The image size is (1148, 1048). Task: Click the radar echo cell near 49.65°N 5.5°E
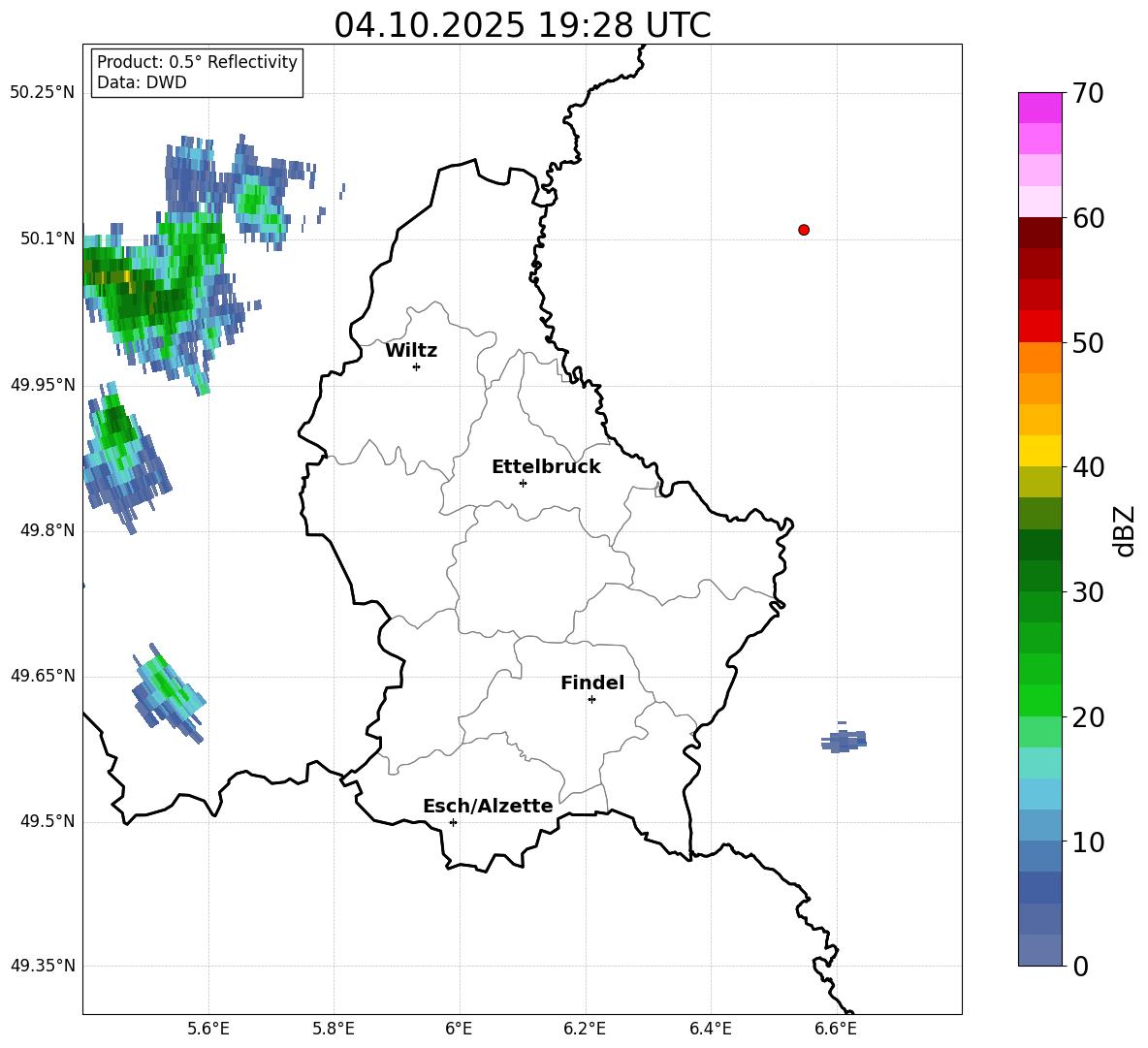167,694
